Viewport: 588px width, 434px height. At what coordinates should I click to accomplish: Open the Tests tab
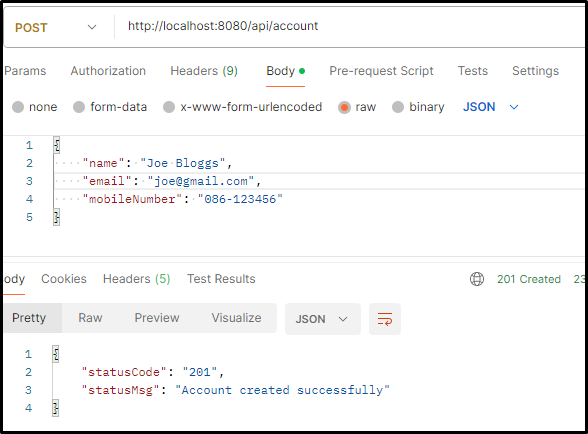[472, 71]
